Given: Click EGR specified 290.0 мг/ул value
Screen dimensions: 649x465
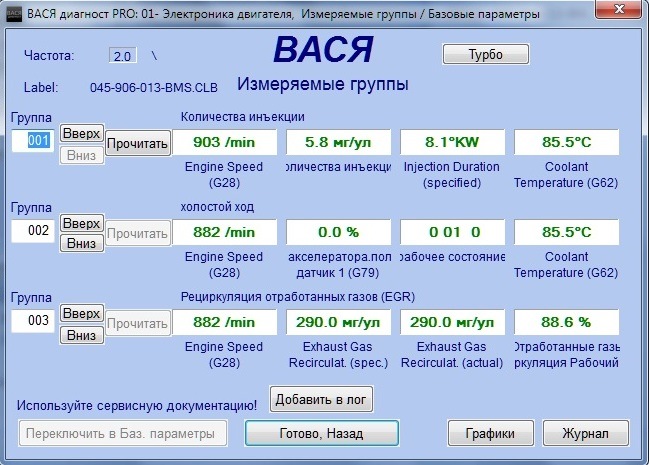Looking at the screenshot, I should 338,322.
